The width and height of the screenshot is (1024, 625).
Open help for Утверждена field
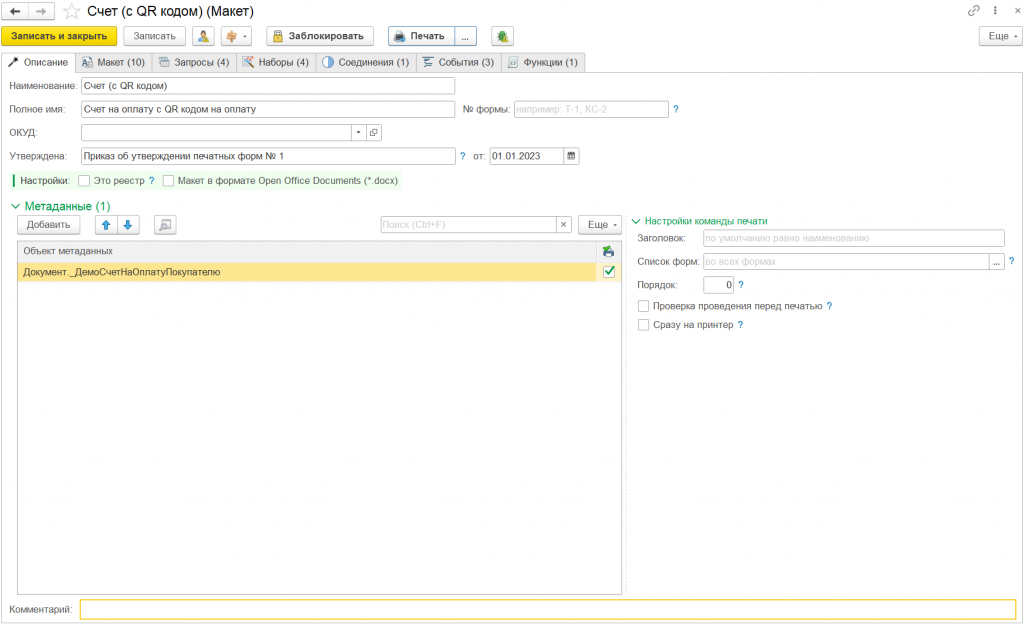[462, 156]
